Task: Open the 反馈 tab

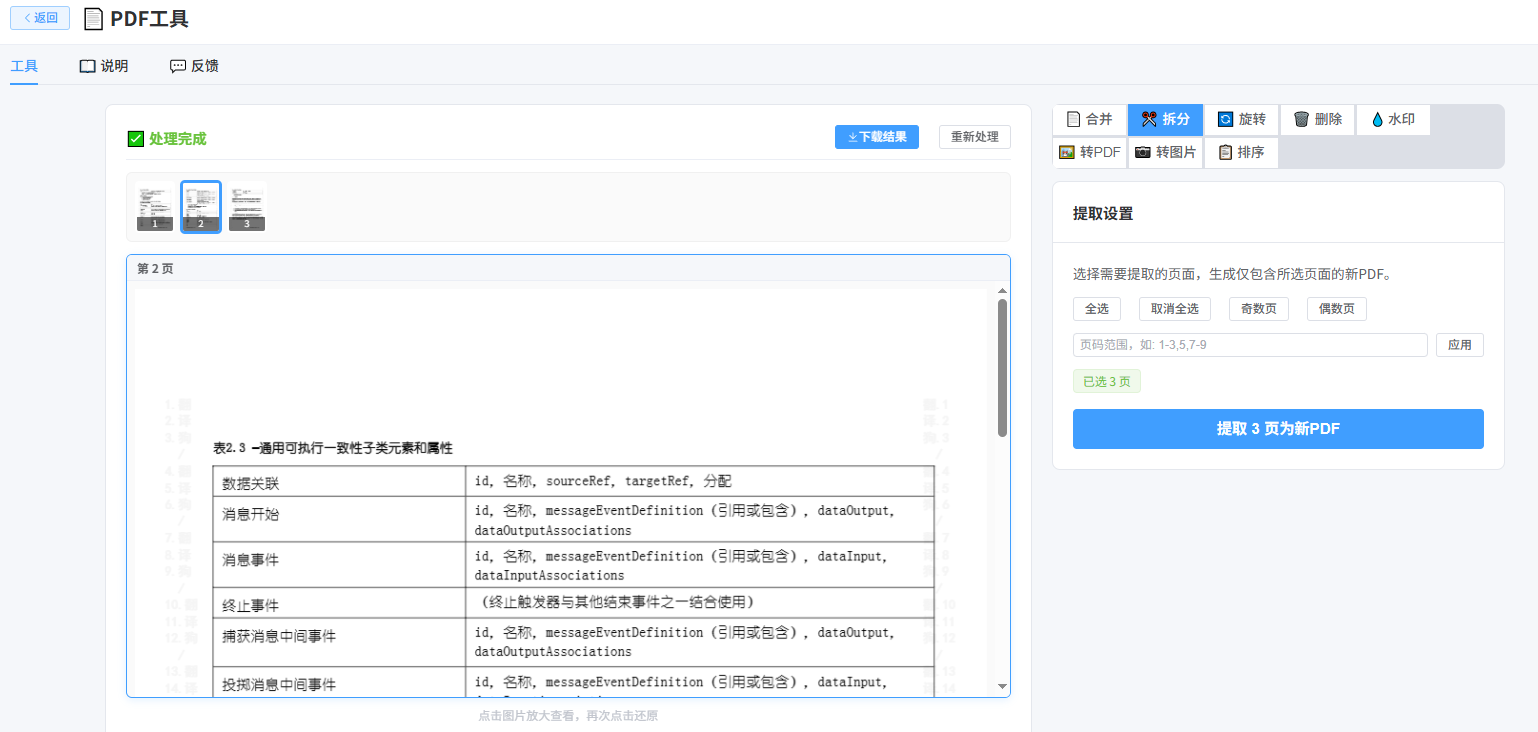Action: pos(194,66)
